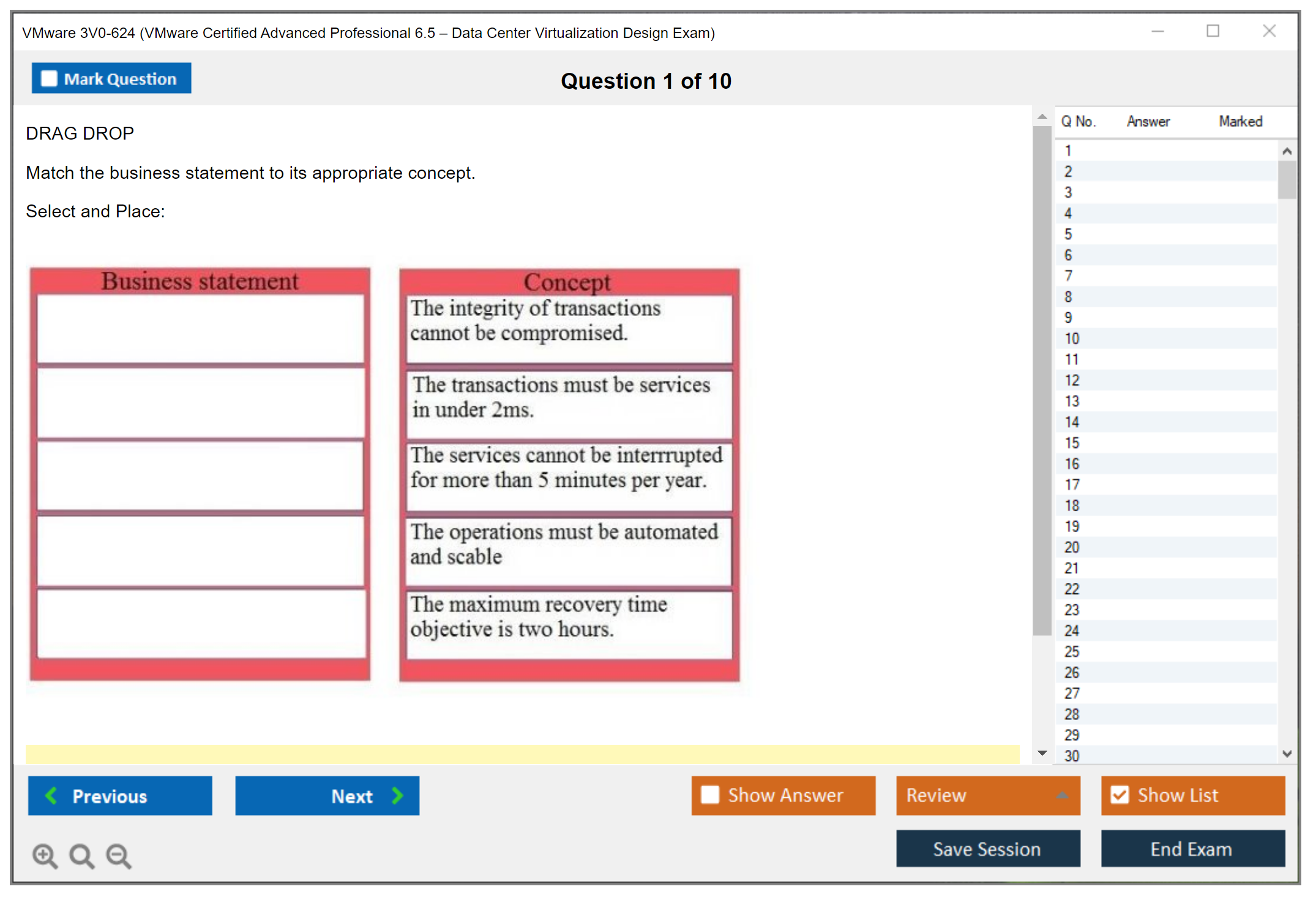Select the 'maximum recovery time objective' concept box
The image size is (1316, 900).
click(569, 623)
